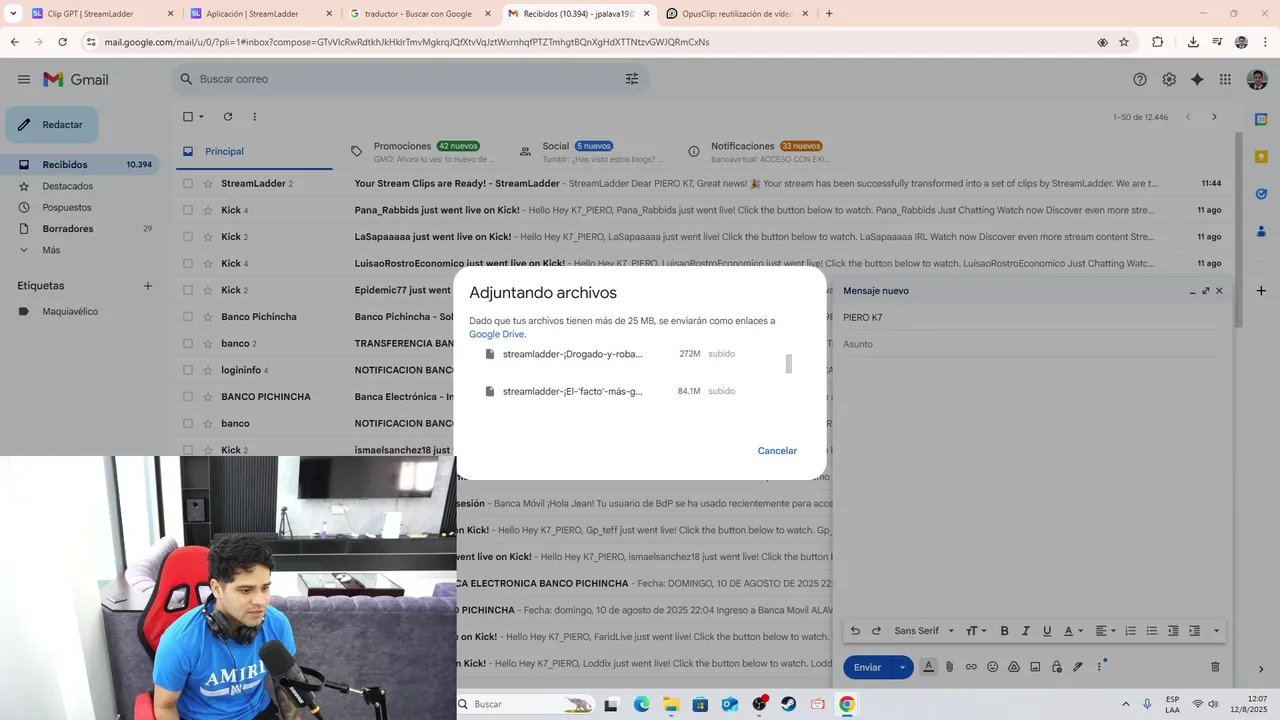Attach files with the paperclip icon

[950, 667]
